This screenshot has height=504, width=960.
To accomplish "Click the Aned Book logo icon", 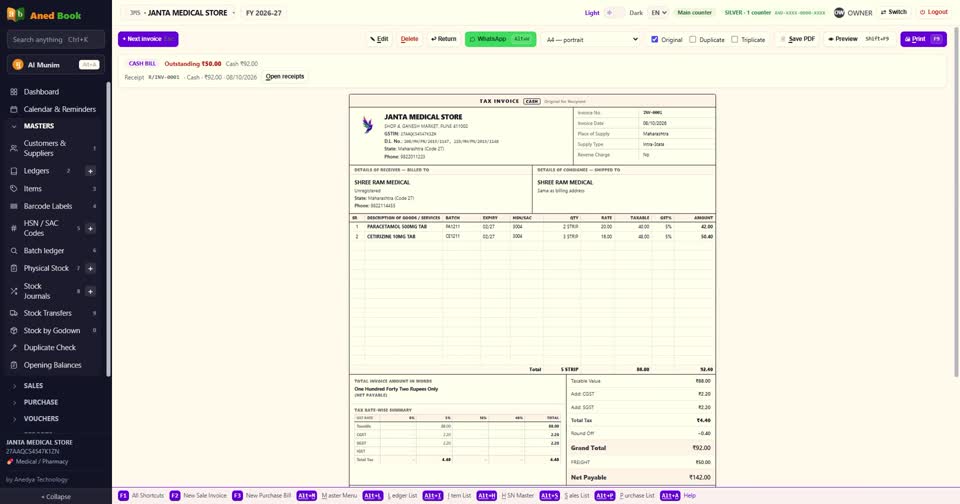I will (15, 14).
